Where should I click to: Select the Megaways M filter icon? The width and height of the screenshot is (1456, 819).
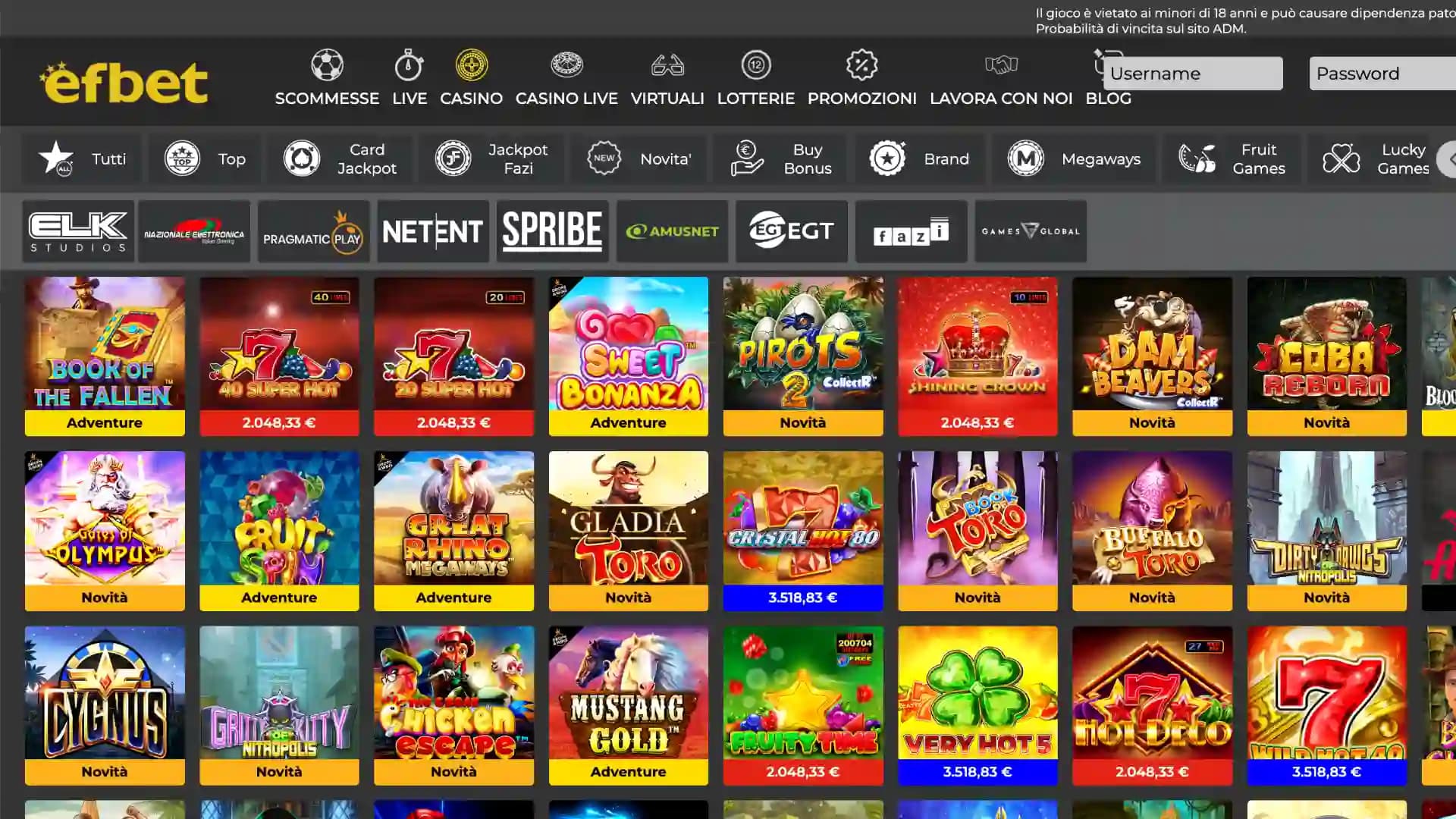click(x=1025, y=158)
